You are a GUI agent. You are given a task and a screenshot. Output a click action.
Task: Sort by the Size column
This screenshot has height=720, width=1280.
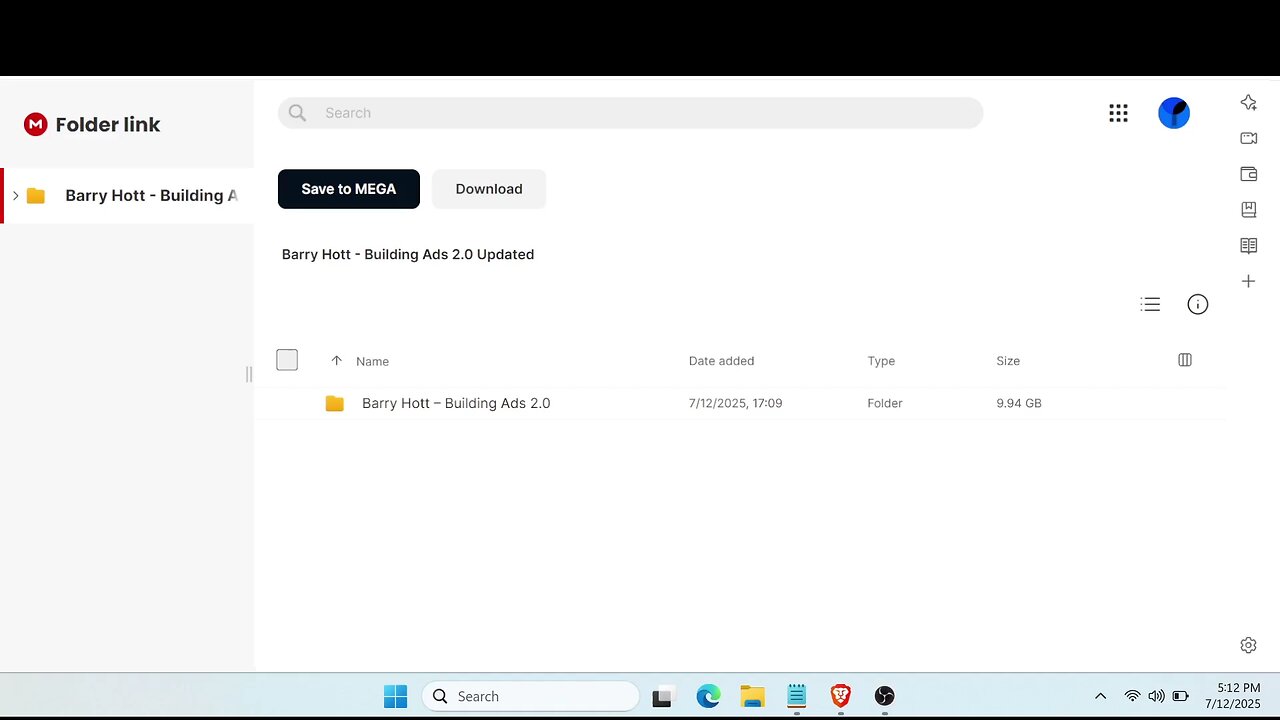coord(1008,361)
